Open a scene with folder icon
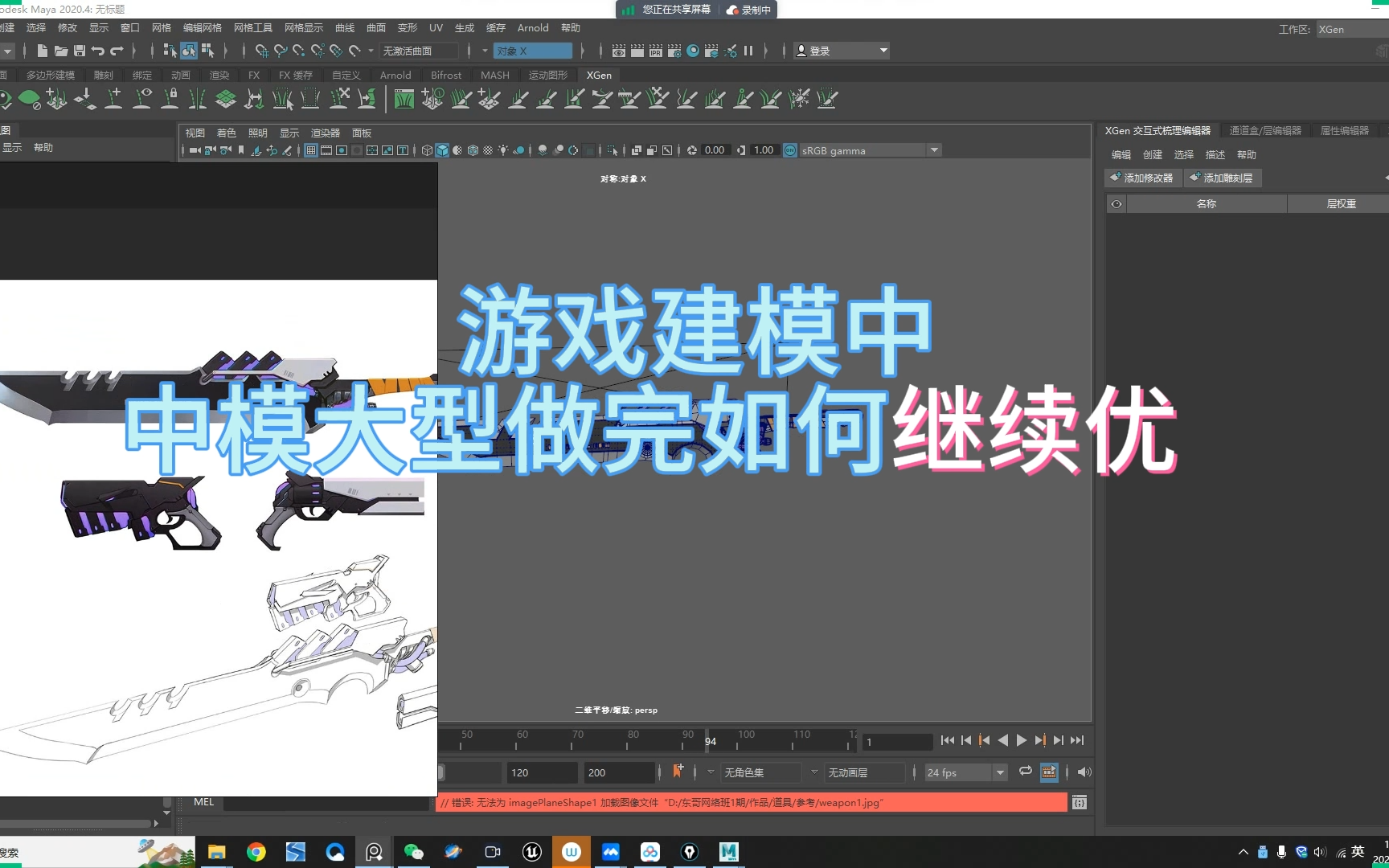1389x868 pixels. 61,51
